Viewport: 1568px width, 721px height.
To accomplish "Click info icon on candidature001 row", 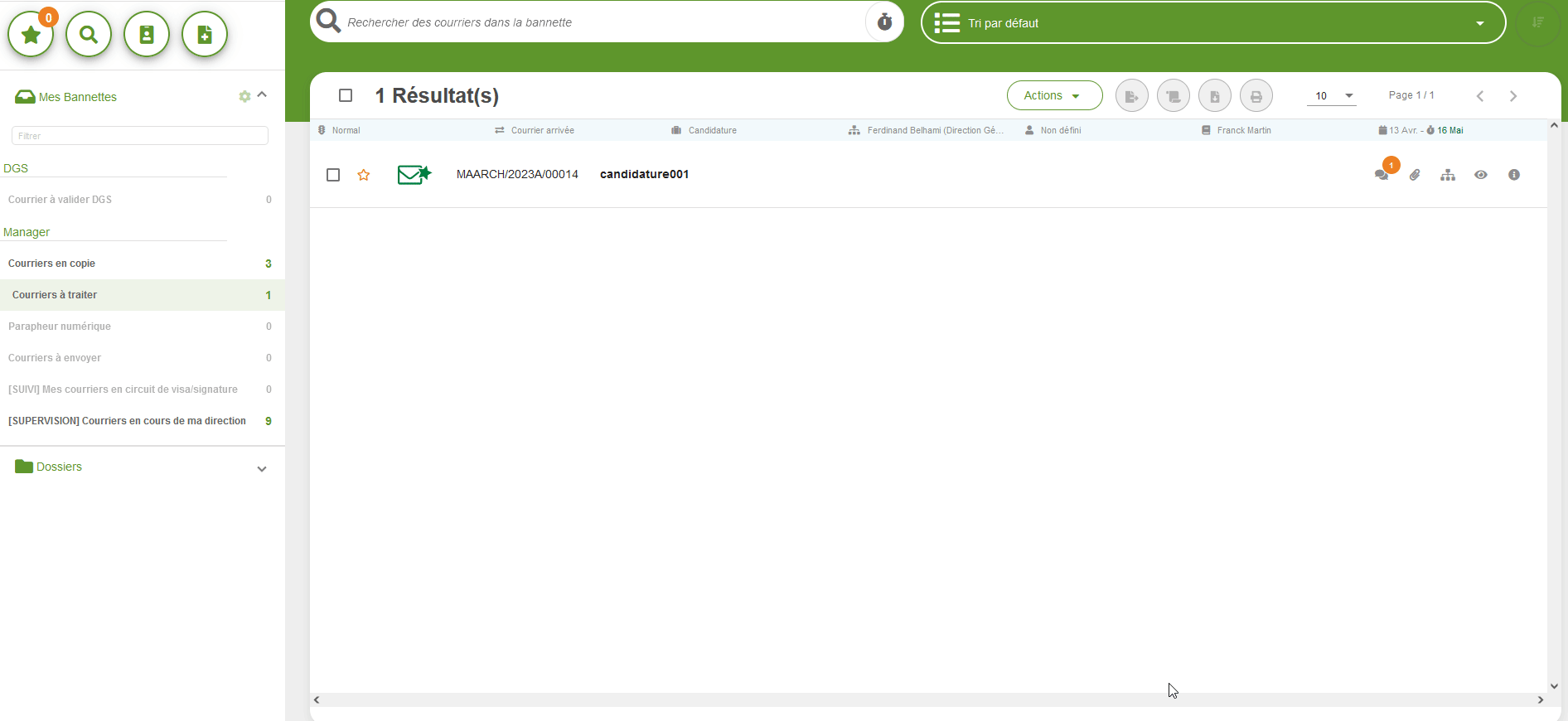I will pyautogui.click(x=1514, y=175).
